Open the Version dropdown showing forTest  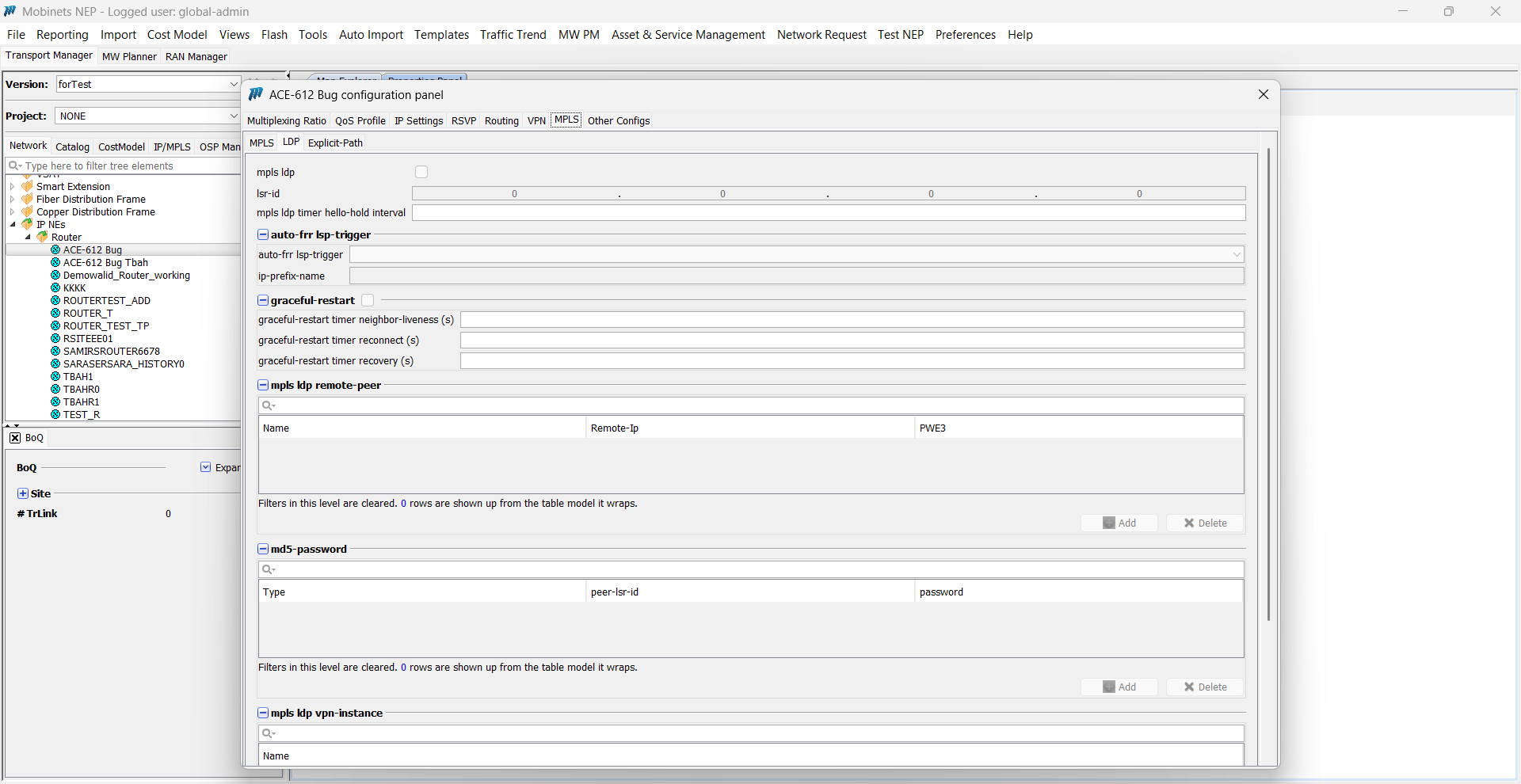[233, 84]
